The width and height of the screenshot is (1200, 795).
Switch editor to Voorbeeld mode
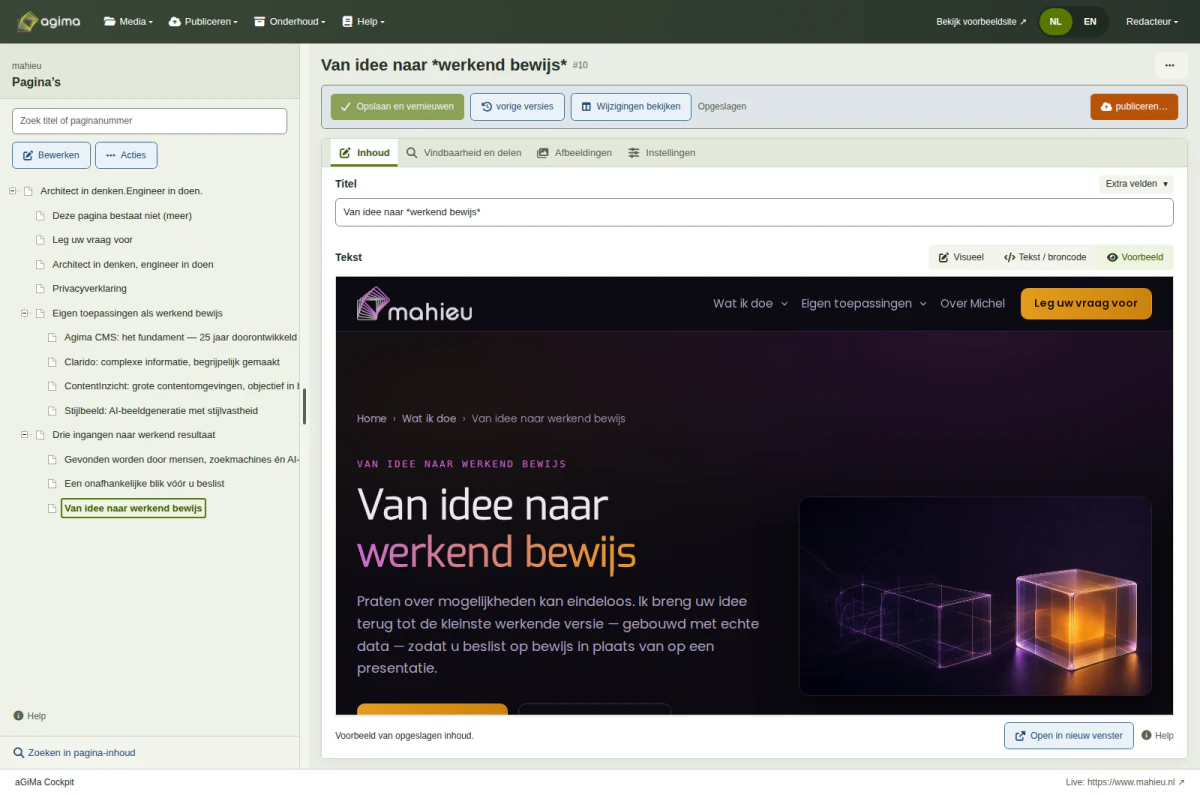(x=1135, y=257)
